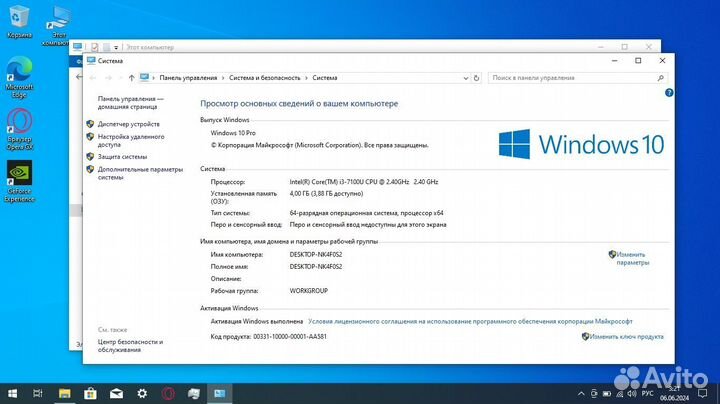Select computer name next to 'Имя компьютера:'
The width and height of the screenshot is (720, 404).
click(316, 254)
